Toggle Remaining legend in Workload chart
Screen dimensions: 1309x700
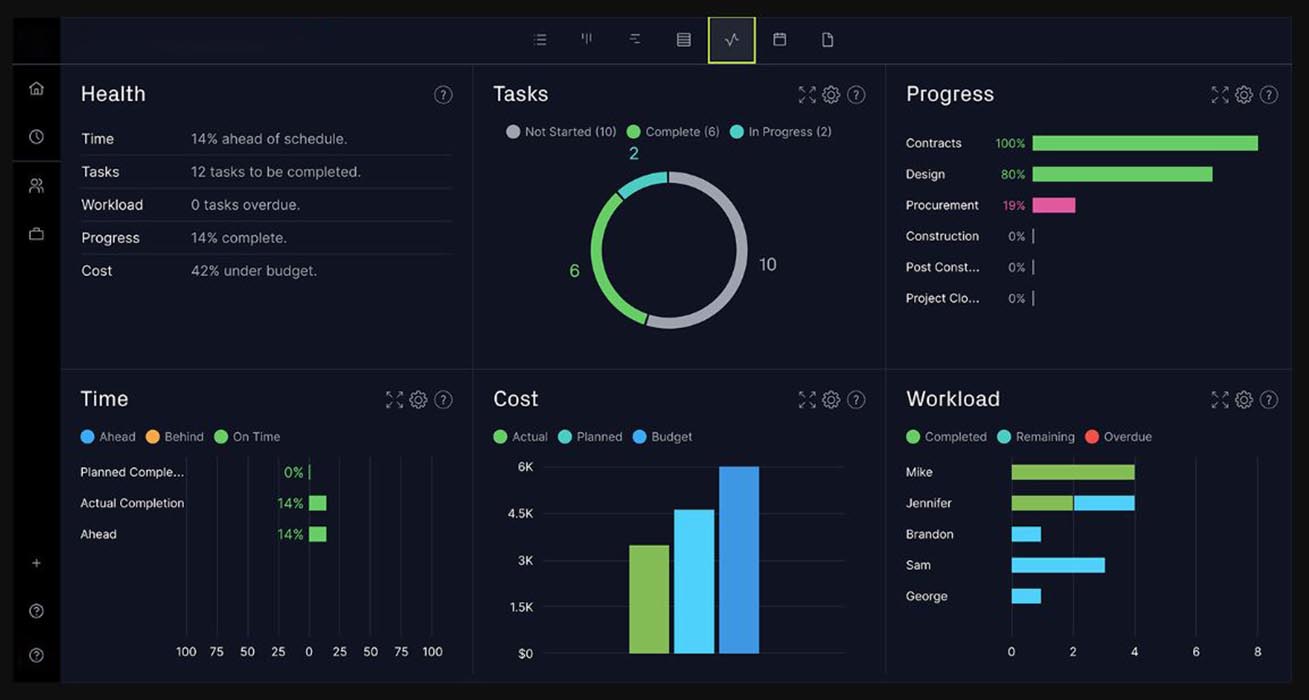point(1036,437)
